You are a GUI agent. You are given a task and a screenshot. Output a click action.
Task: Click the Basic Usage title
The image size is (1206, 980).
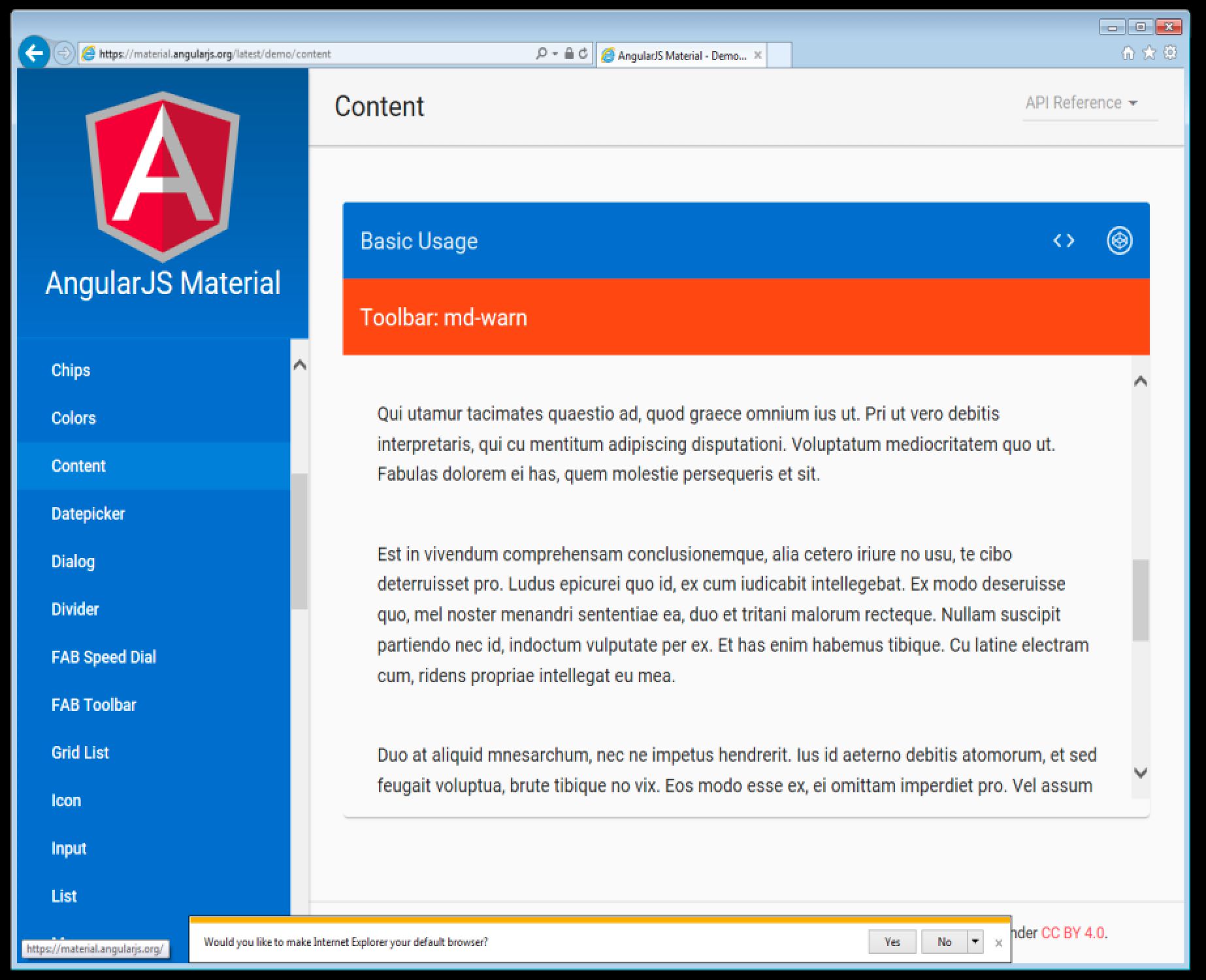419,241
